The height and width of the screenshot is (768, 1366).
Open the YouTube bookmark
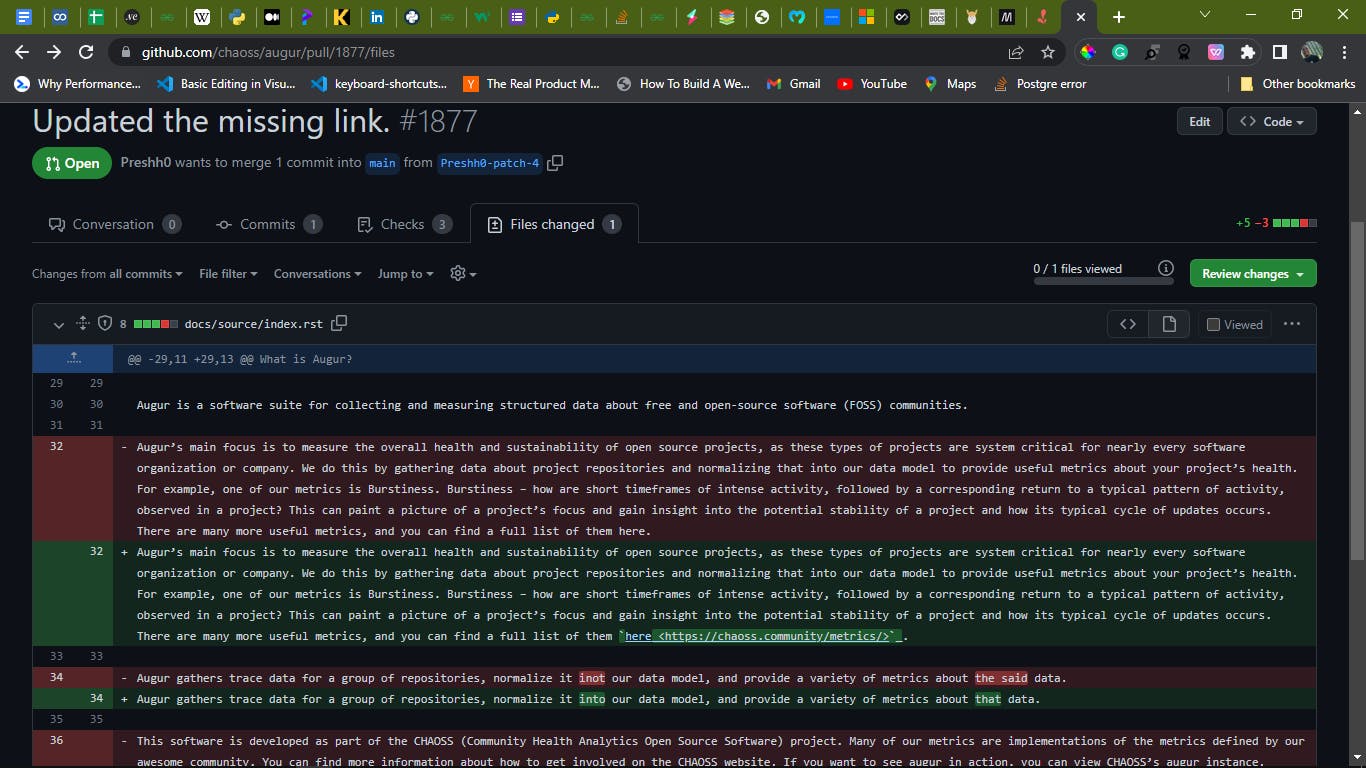872,84
